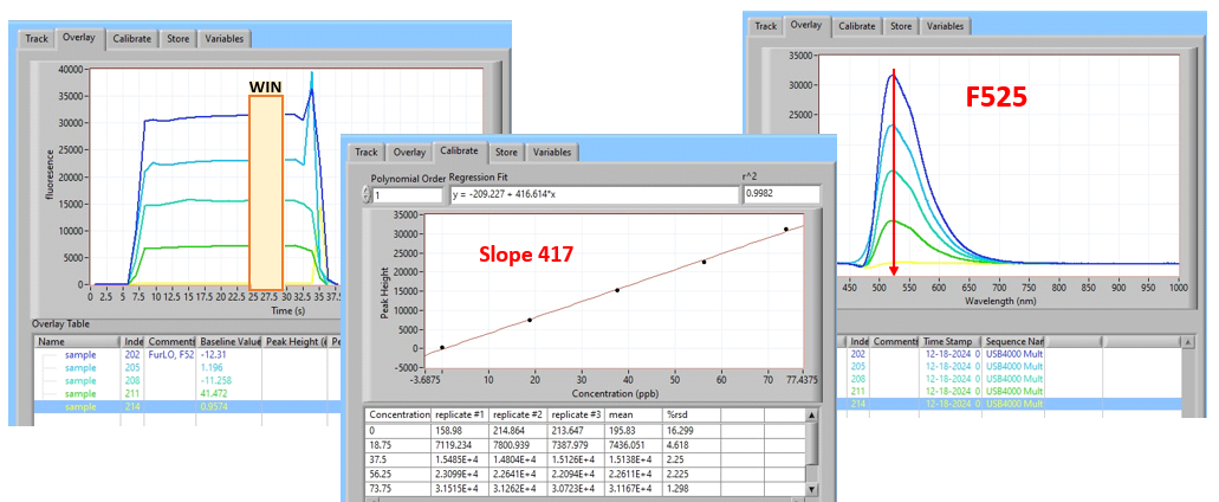This screenshot has width=1219, height=502.
Task: Click the Polynomial Order input field
Action: pyautogui.click(x=407, y=195)
